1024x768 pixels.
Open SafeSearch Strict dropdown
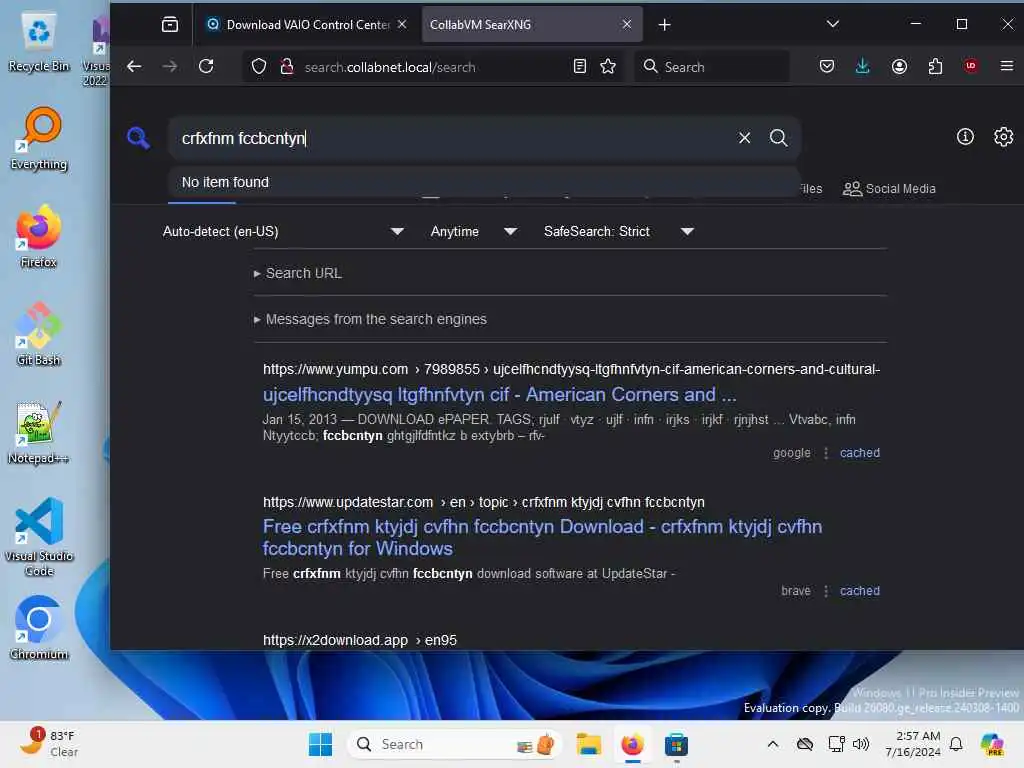(618, 231)
